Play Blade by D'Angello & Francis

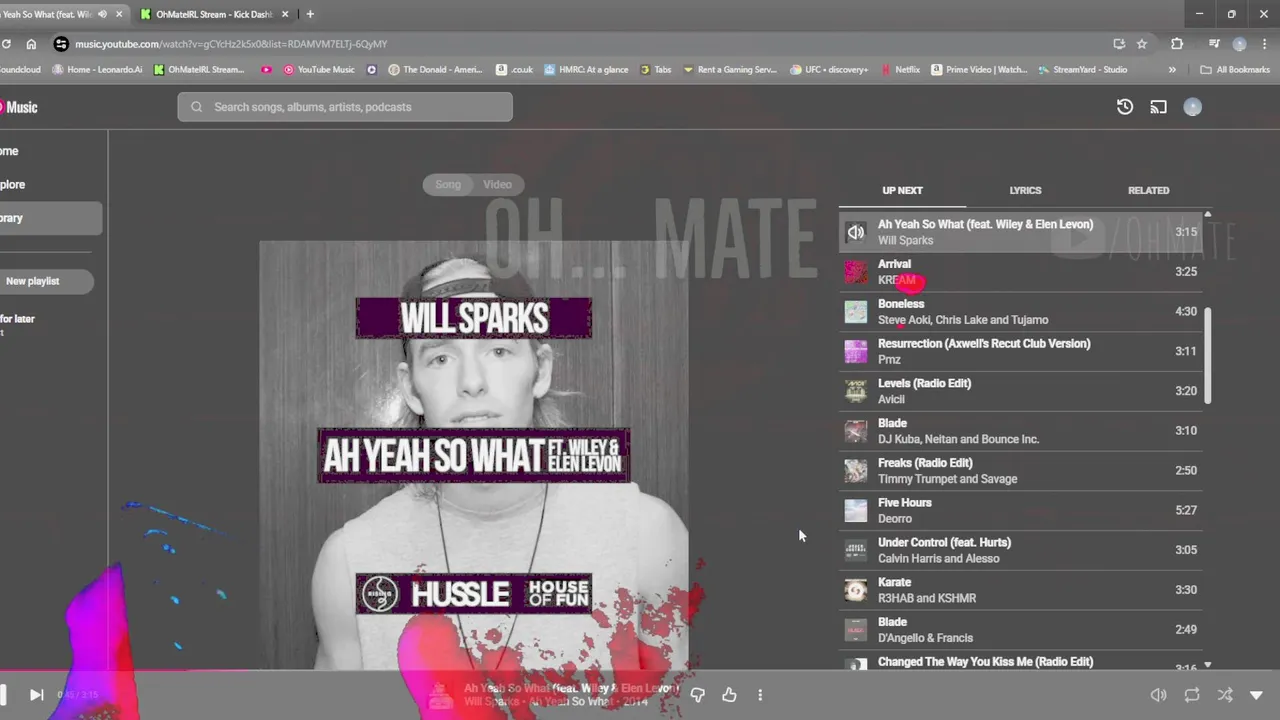click(1020, 630)
